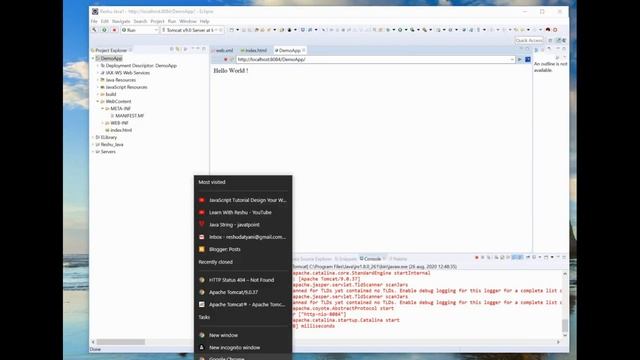Expand Deployment Descriptor: DemoApp node

click(x=98, y=66)
